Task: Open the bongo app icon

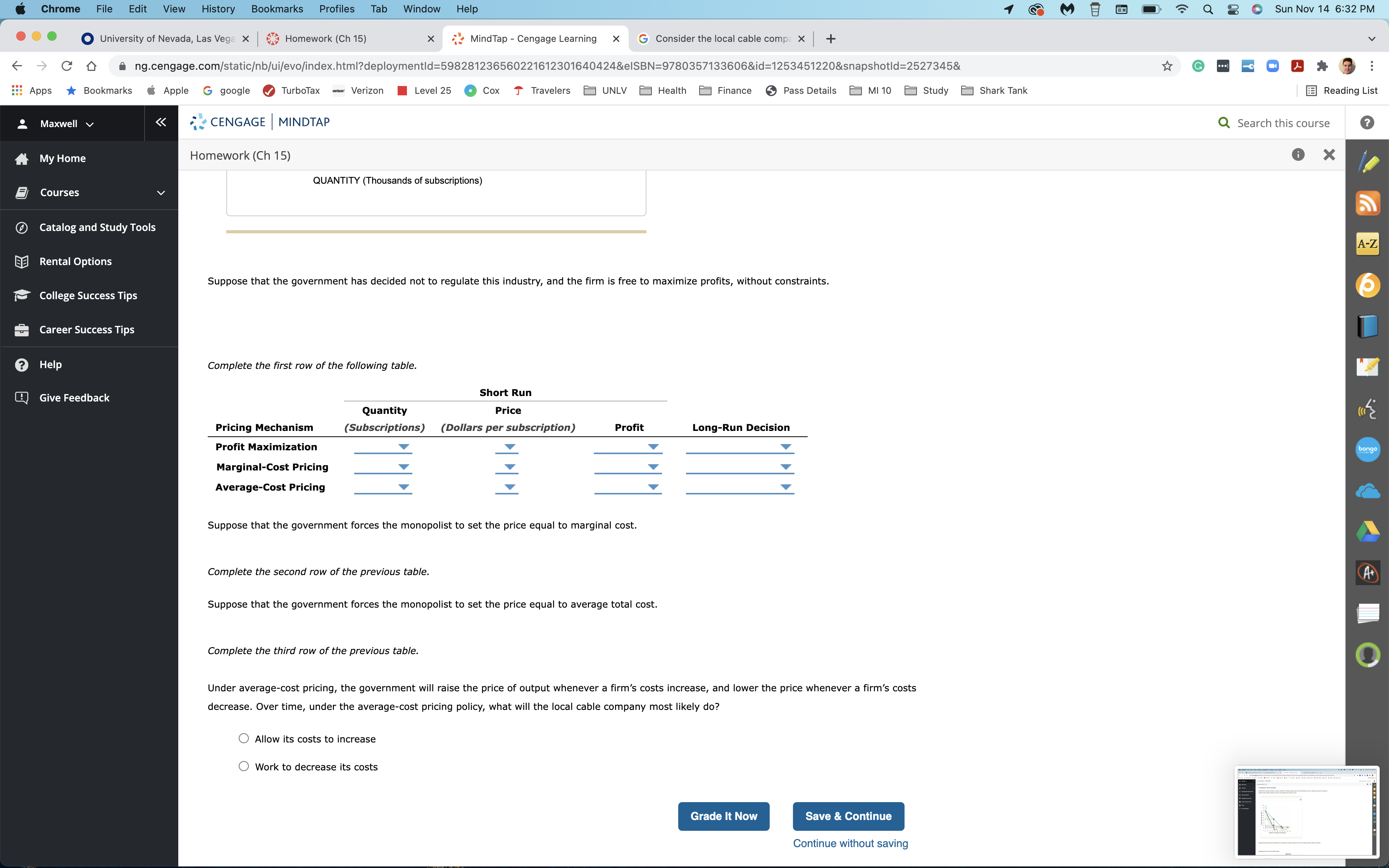Action: click(x=1368, y=449)
